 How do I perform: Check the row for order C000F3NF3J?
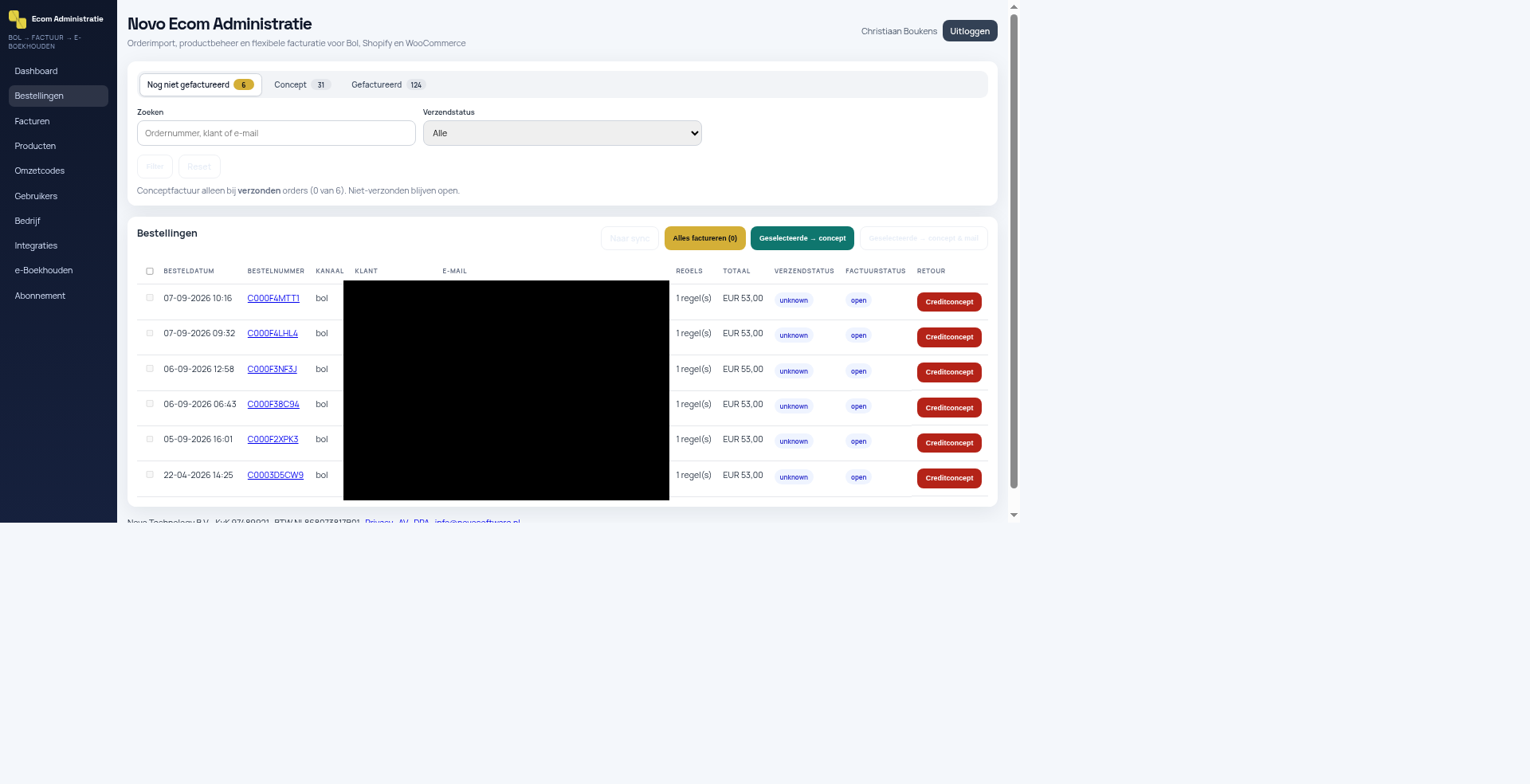click(x=150, y=369)
